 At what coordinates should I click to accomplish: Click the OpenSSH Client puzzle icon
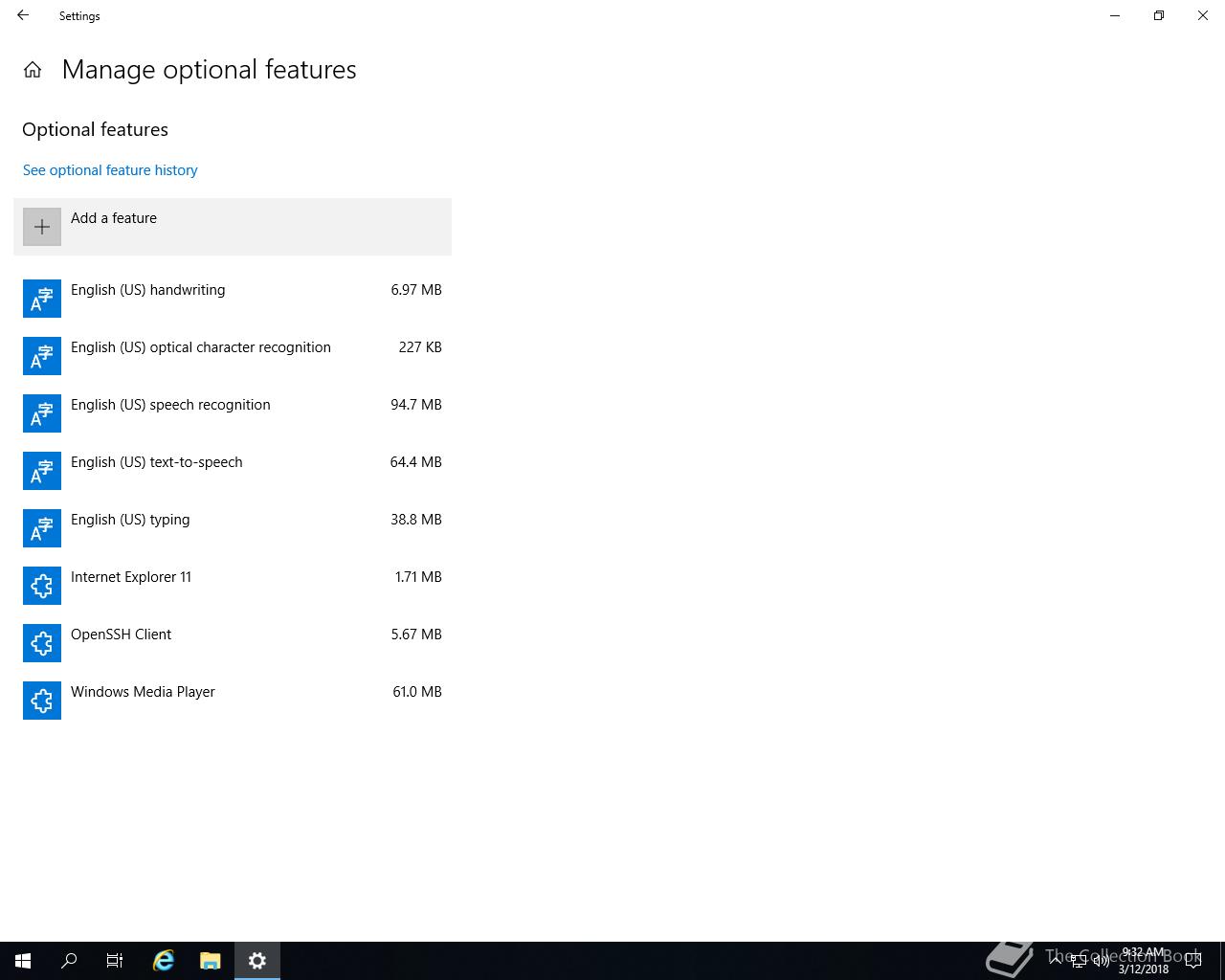[x=42, y=643]
